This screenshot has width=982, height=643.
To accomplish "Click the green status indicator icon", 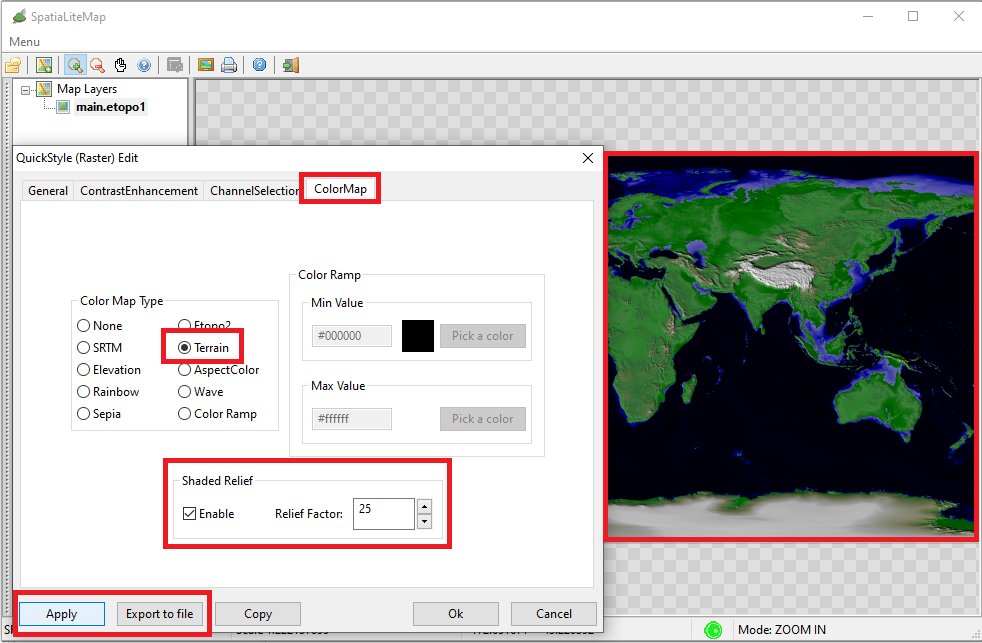I will pos(713,630).
